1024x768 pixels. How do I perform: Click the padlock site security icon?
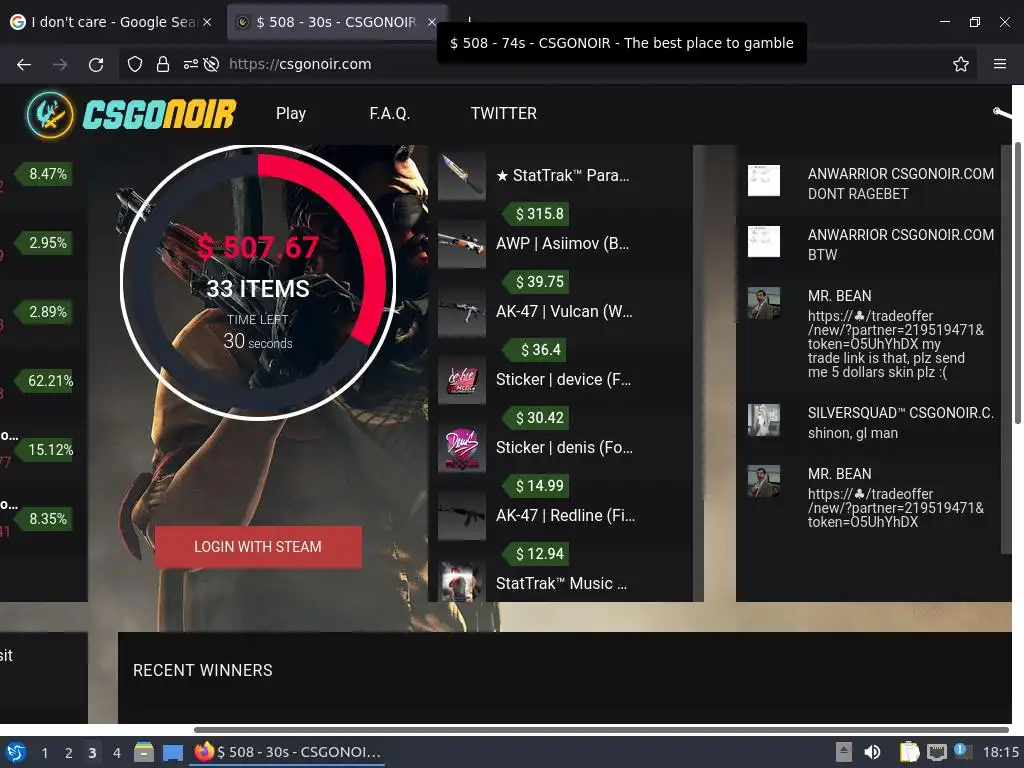[163, 64]
